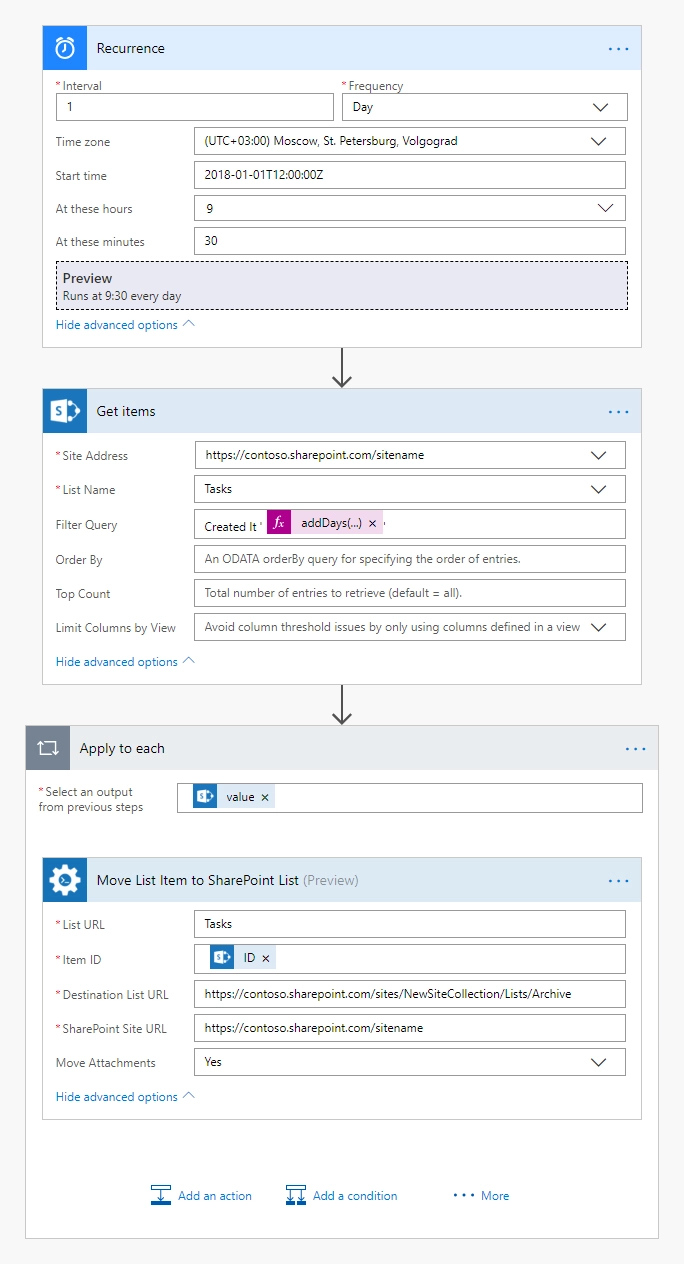Click the Recurrence card title
Viewport: 684px width, 1264px height.
pyautogui.click(x=131, y=49)
